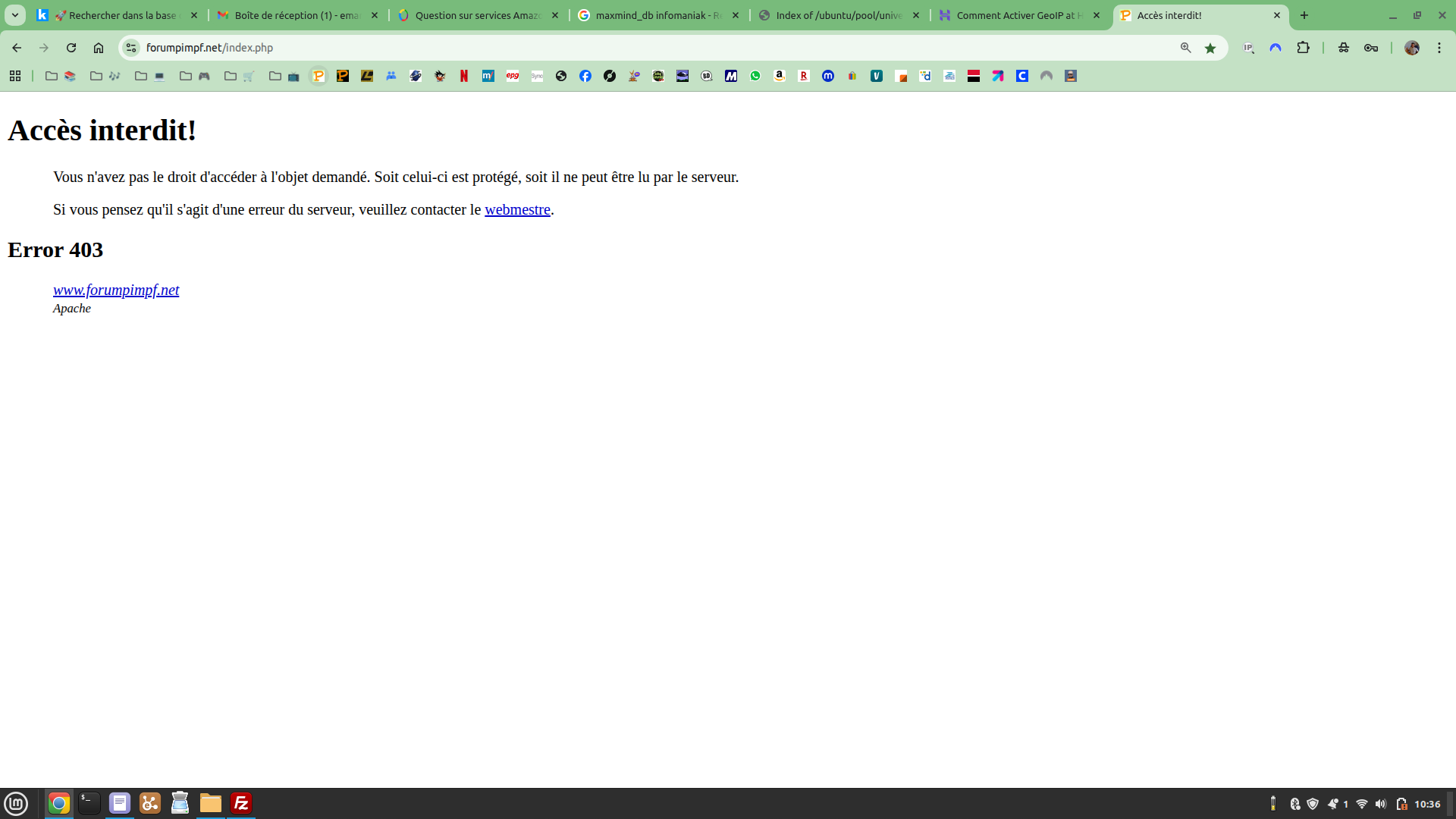Click the Netflix bookmark icon
Viewport: 1456px width, 819px height.
(x=464, y=76)
